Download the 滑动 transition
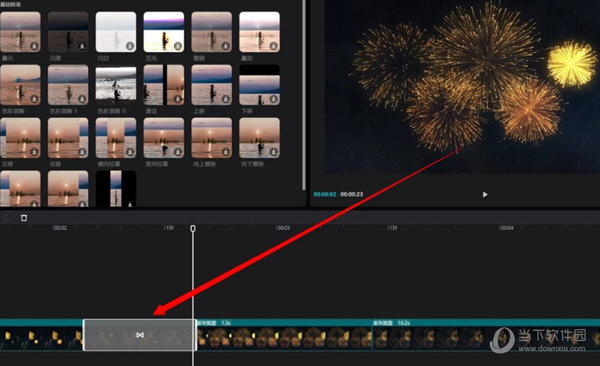Image resolution: width=600 pixels, height=366 pixels. pos(178,99)
